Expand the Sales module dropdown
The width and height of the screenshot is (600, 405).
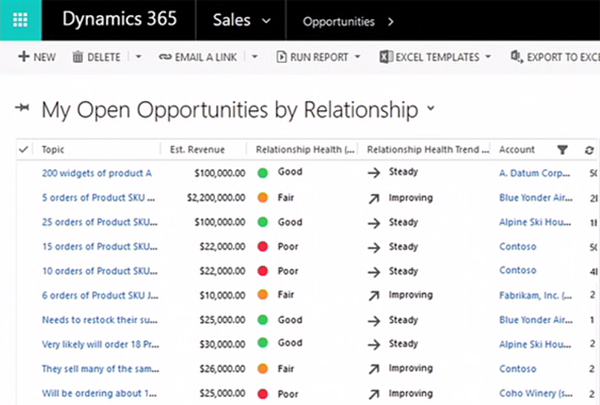click(x=264, y=20)
